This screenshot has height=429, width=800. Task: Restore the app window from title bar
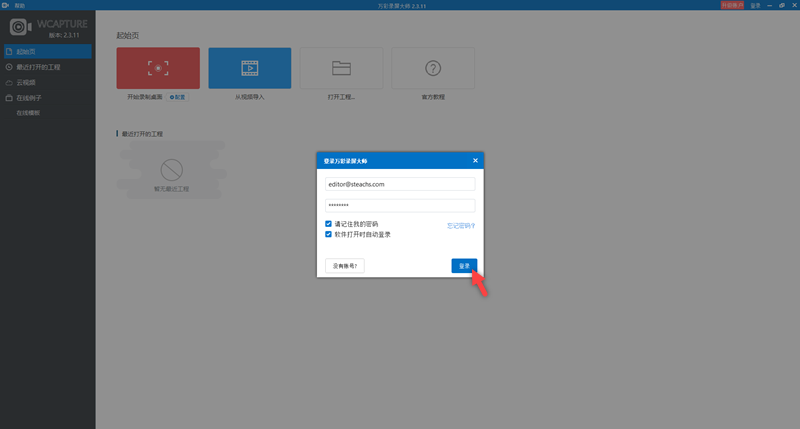pos(782,5)
